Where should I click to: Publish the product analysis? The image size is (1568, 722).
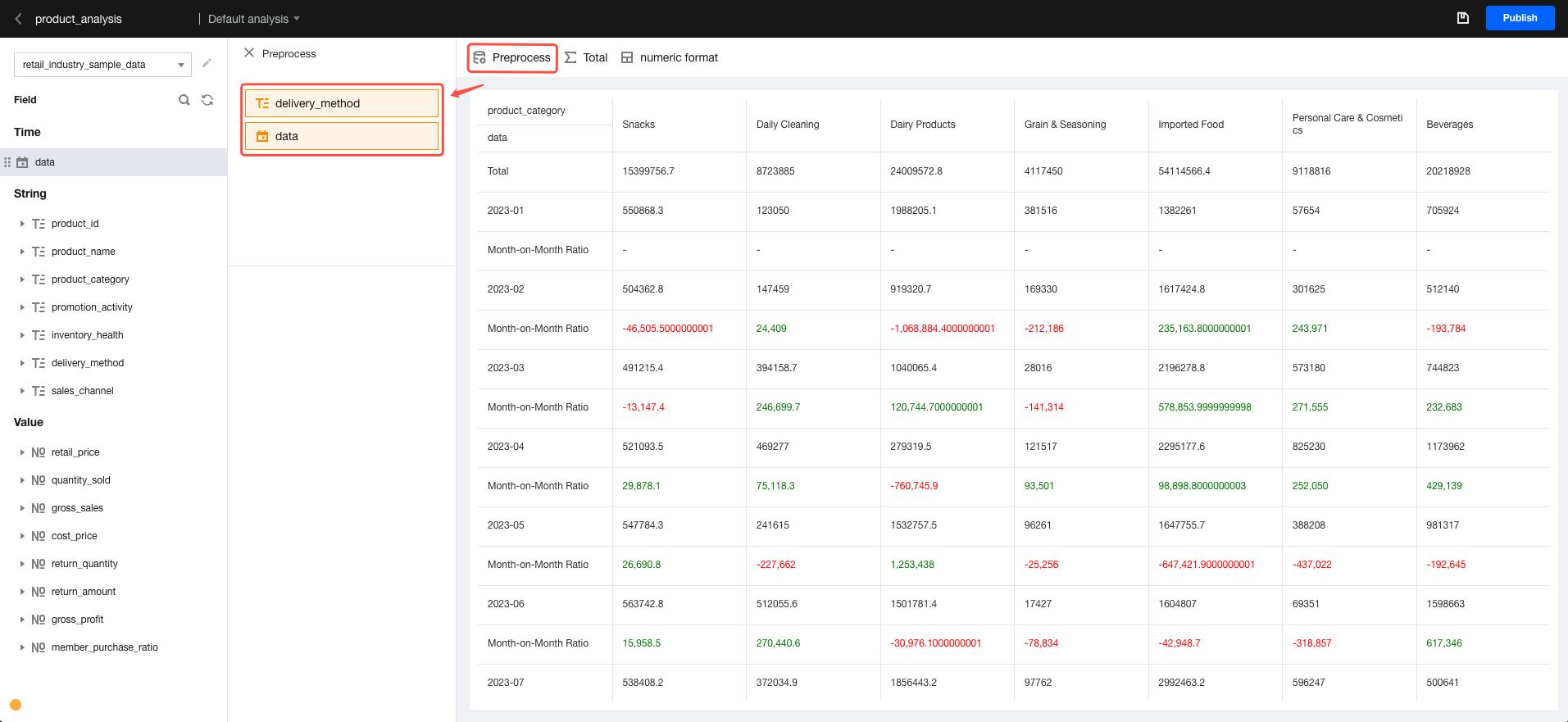point(1520,18)
